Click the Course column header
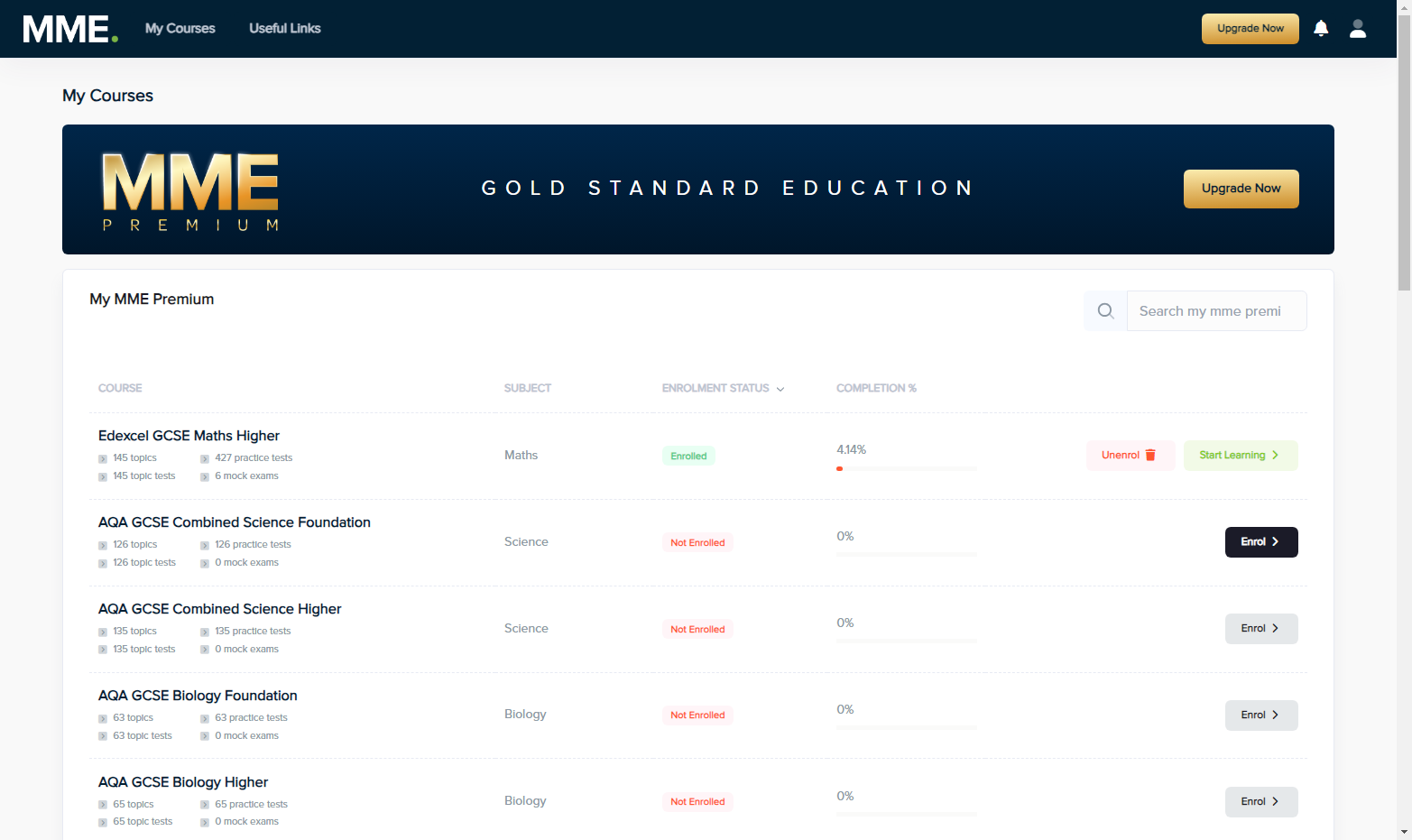The height and width of the screenshot is (840, 1412). 120,389
